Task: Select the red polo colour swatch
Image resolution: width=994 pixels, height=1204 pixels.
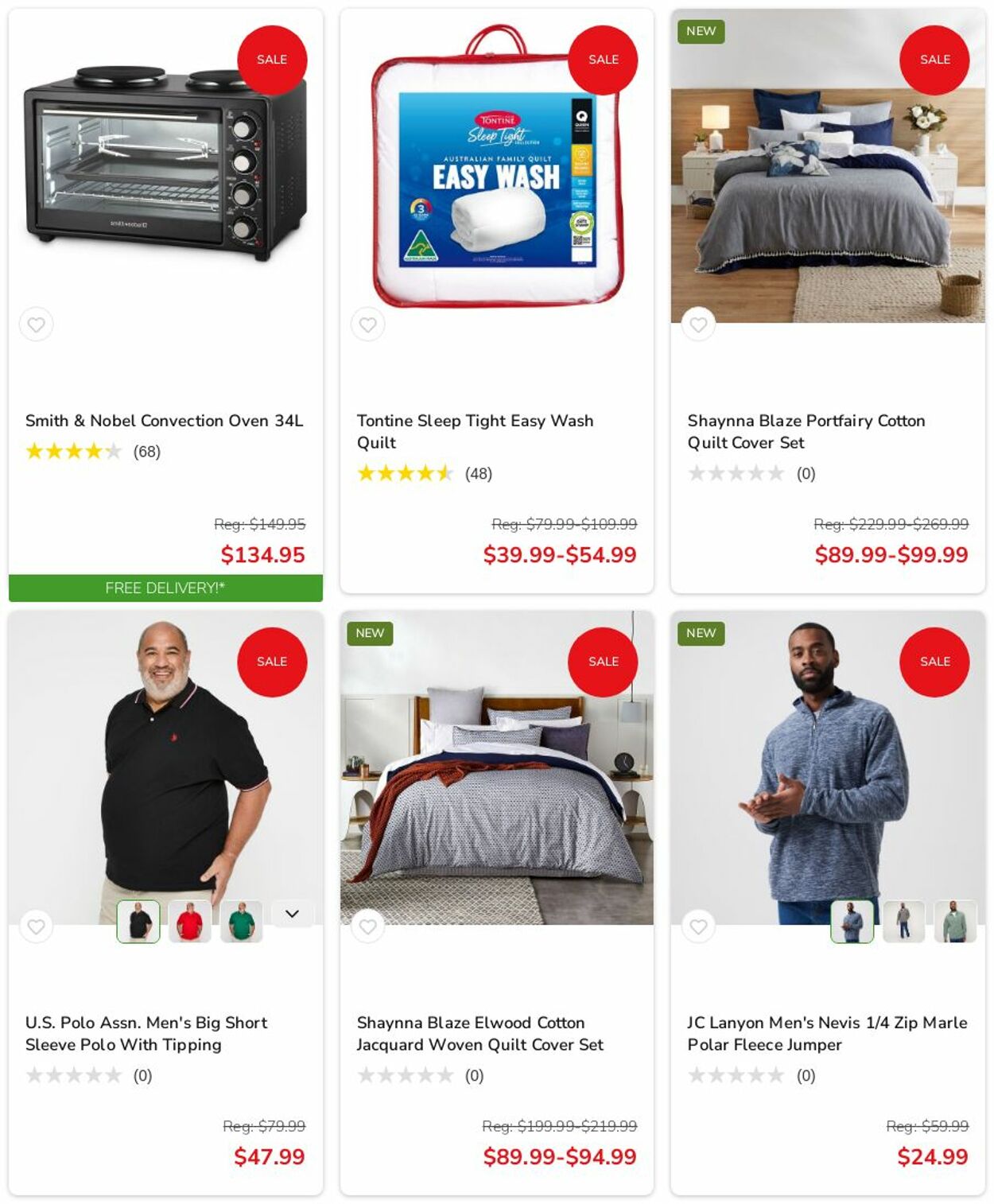Action: point(190,922)
